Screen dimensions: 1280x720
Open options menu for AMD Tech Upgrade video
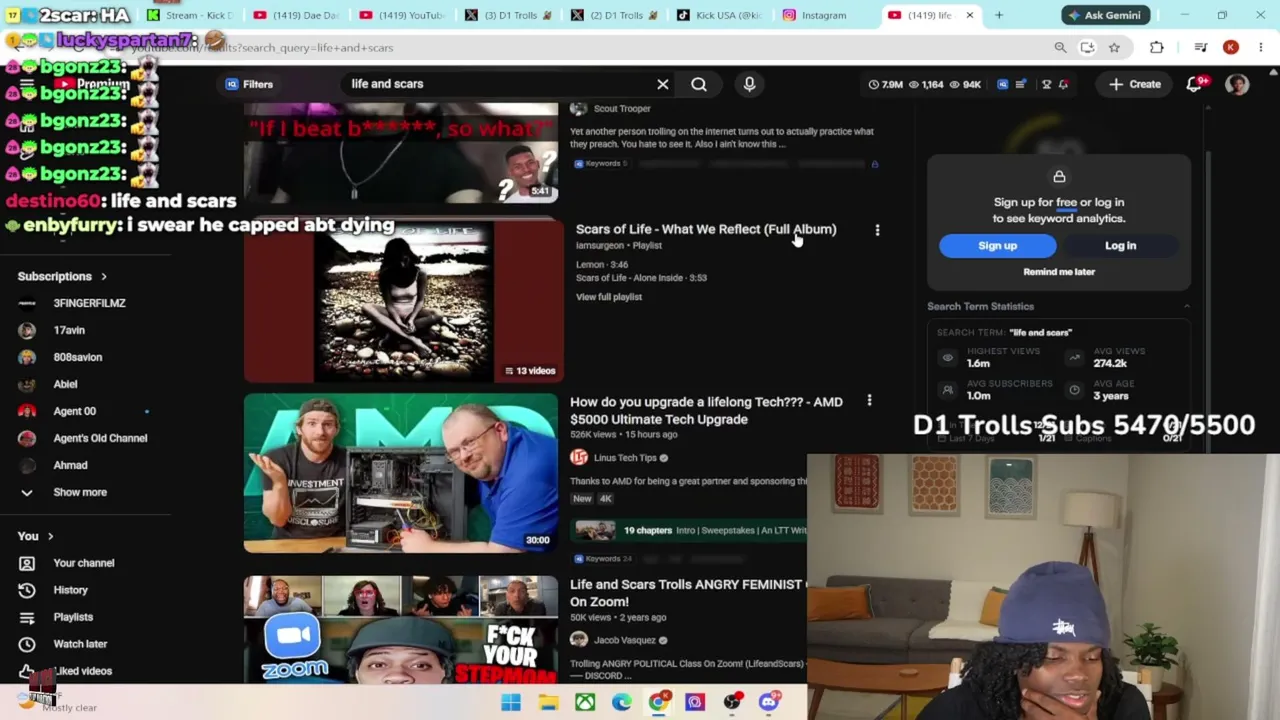[x=869, y=402]
